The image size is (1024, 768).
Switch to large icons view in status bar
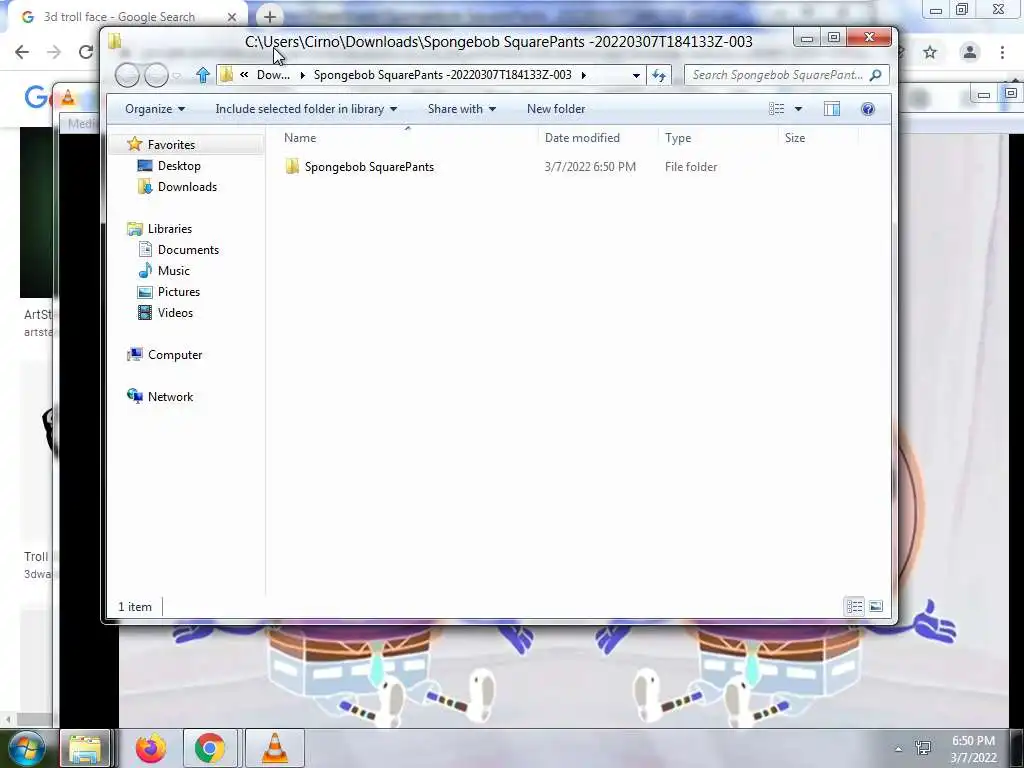coord(876,607)
